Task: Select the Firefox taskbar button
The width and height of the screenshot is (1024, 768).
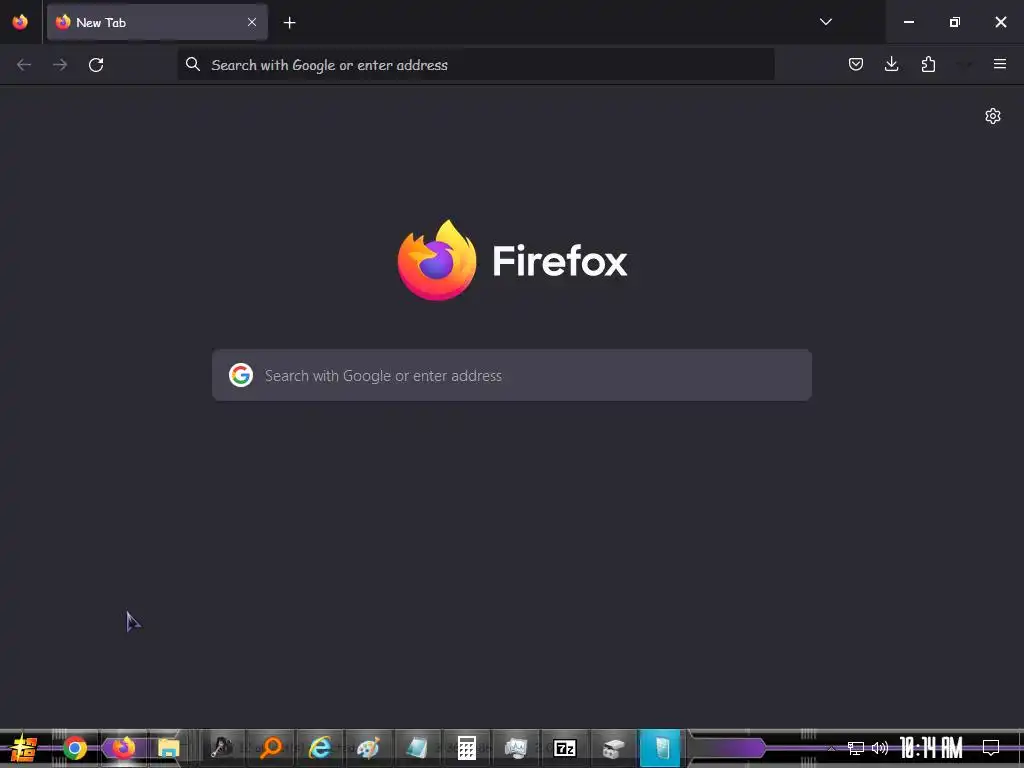Action: pyautogui.click(x=123, y=747)
